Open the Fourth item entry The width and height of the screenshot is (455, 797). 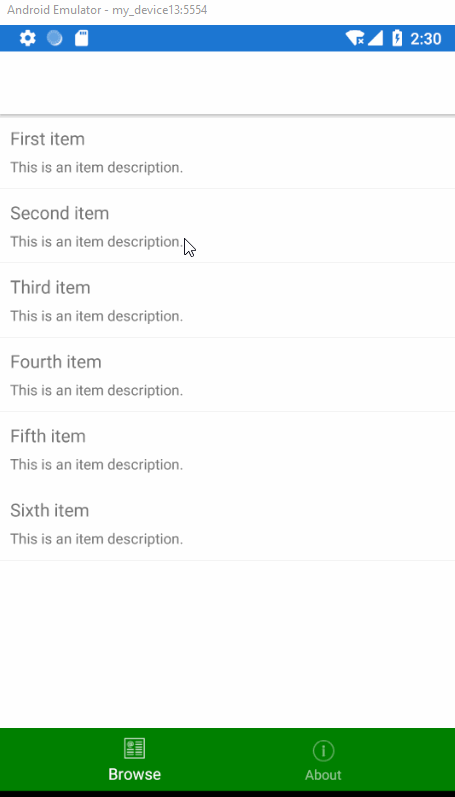coord(227,375)
